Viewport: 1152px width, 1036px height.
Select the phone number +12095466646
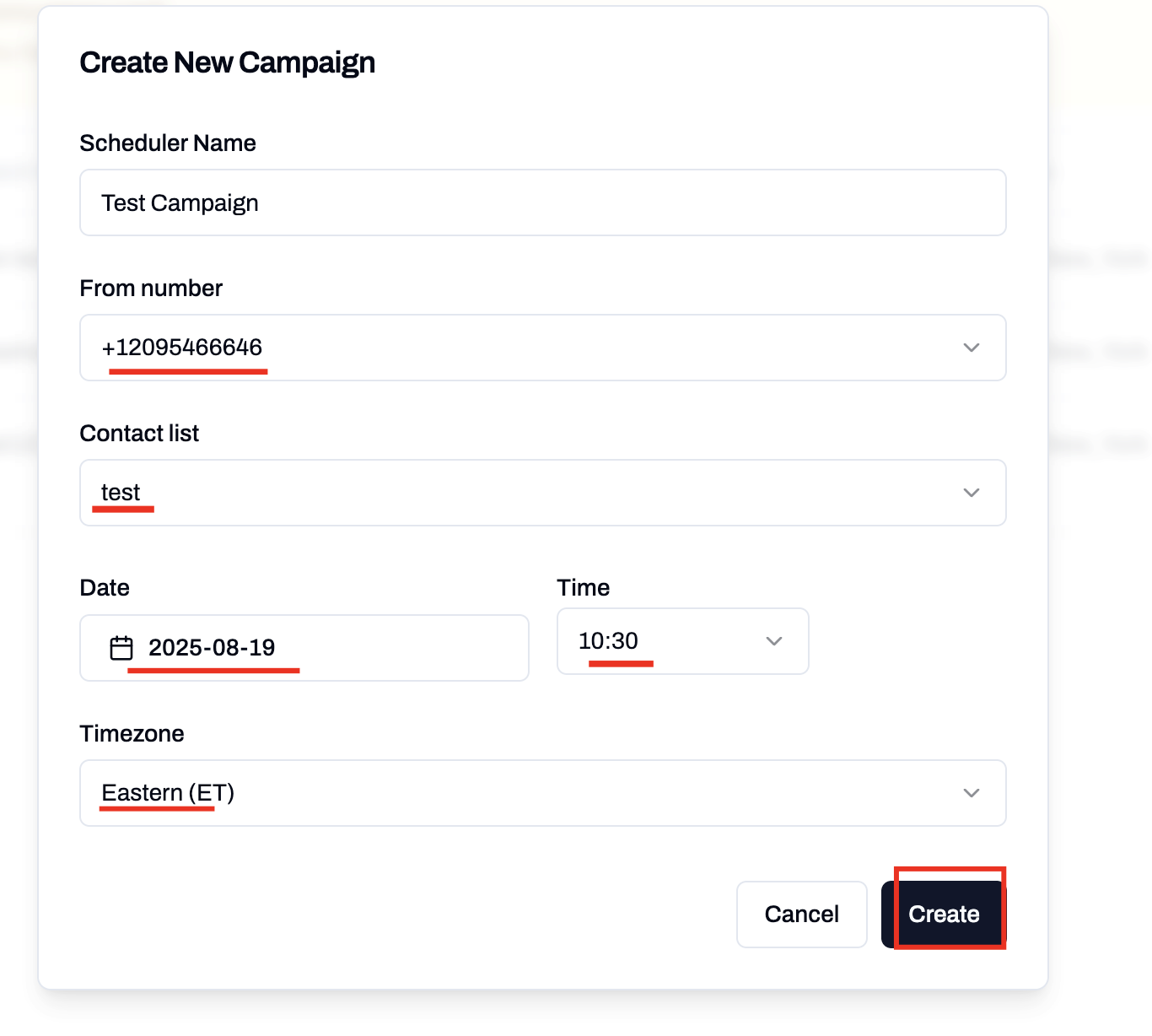[x=182, y=348]
